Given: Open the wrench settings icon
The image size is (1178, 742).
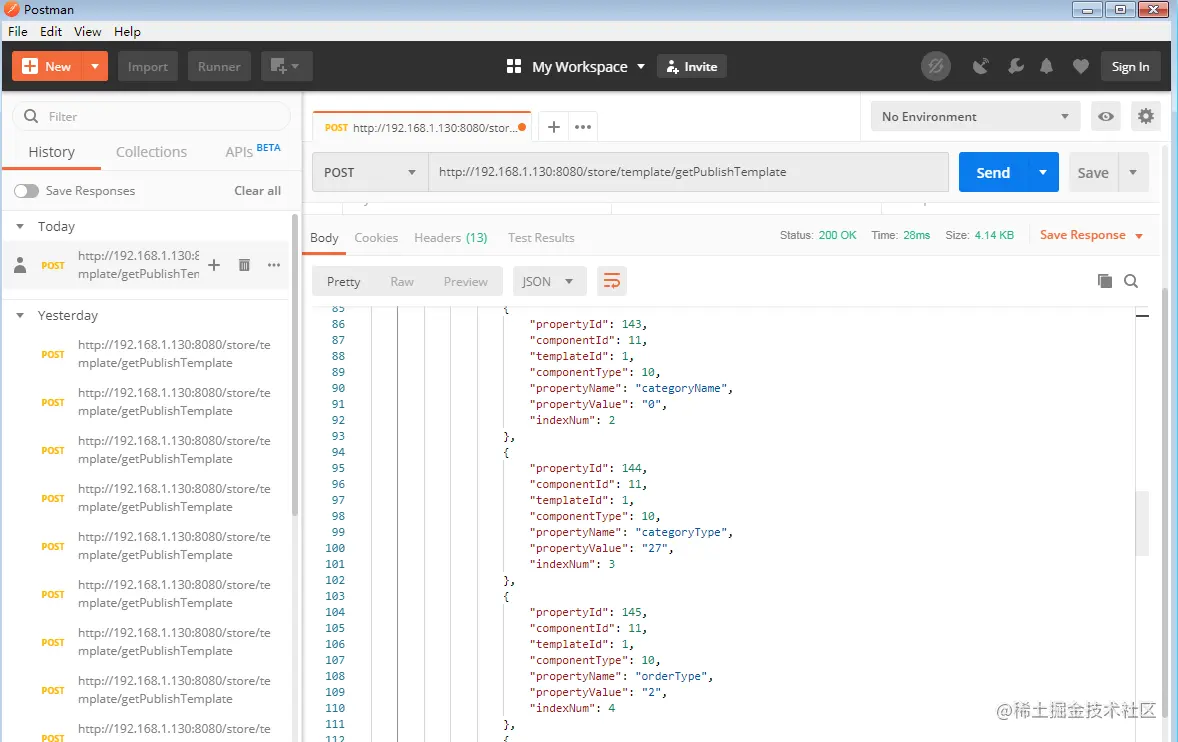Looking at the screenshot, I should [1016, 67].
